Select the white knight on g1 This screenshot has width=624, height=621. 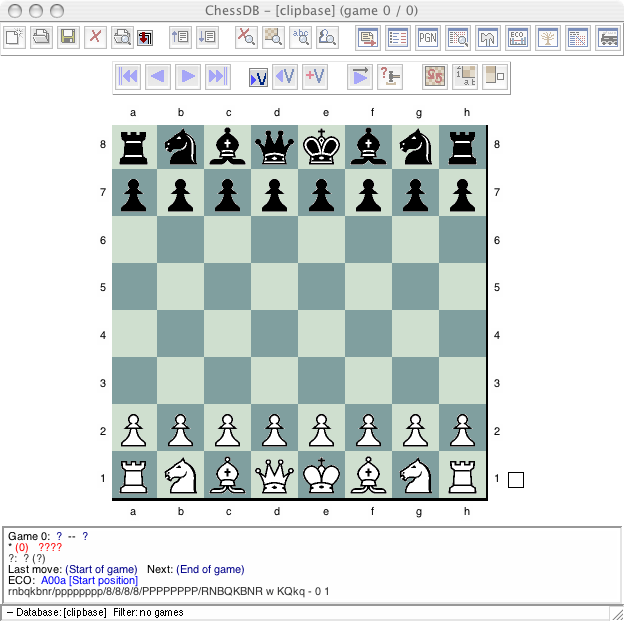[415, 475]
